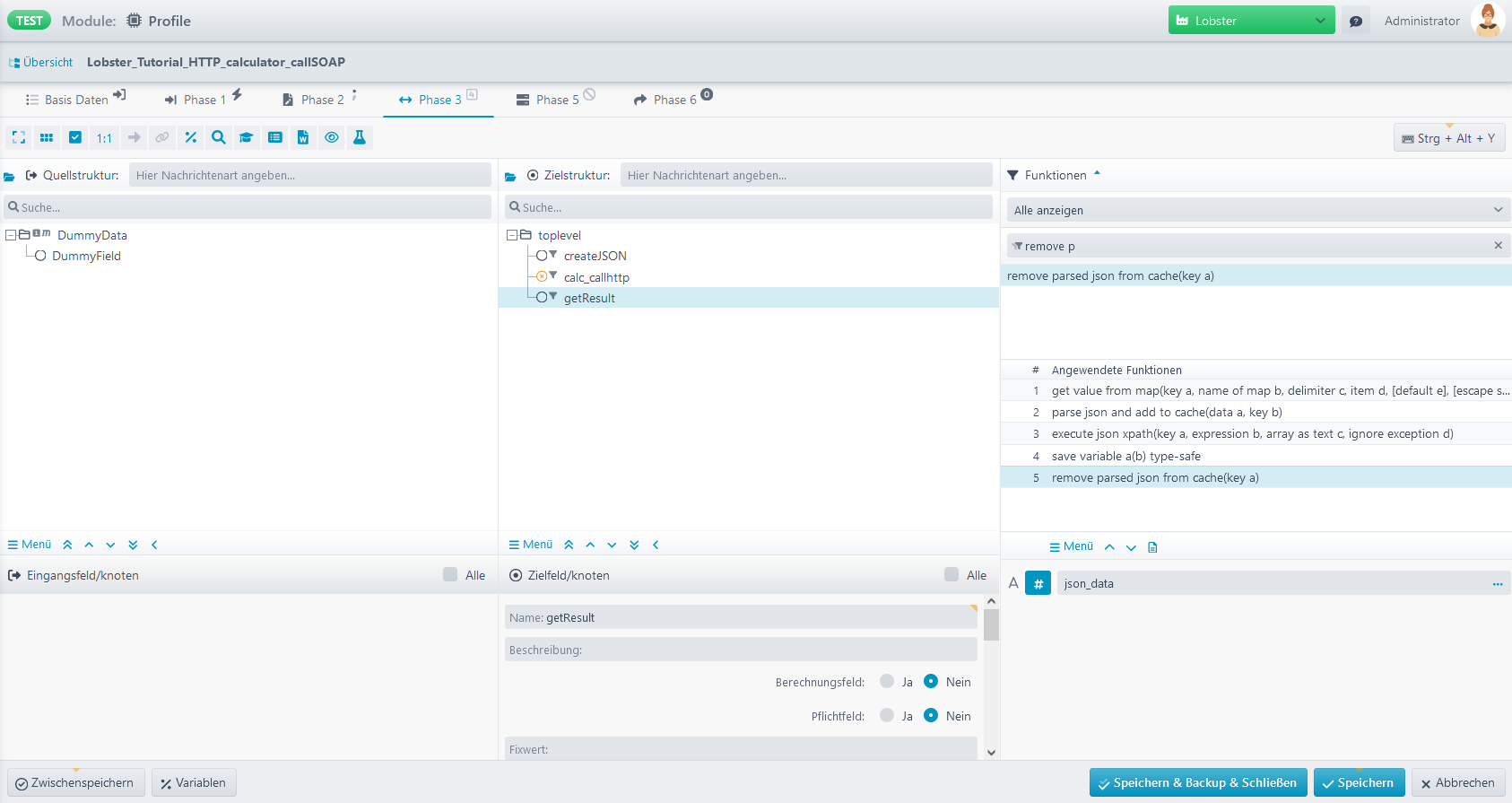Open the Alle anzeigen functions dropdown

[x=1256, y=210]
